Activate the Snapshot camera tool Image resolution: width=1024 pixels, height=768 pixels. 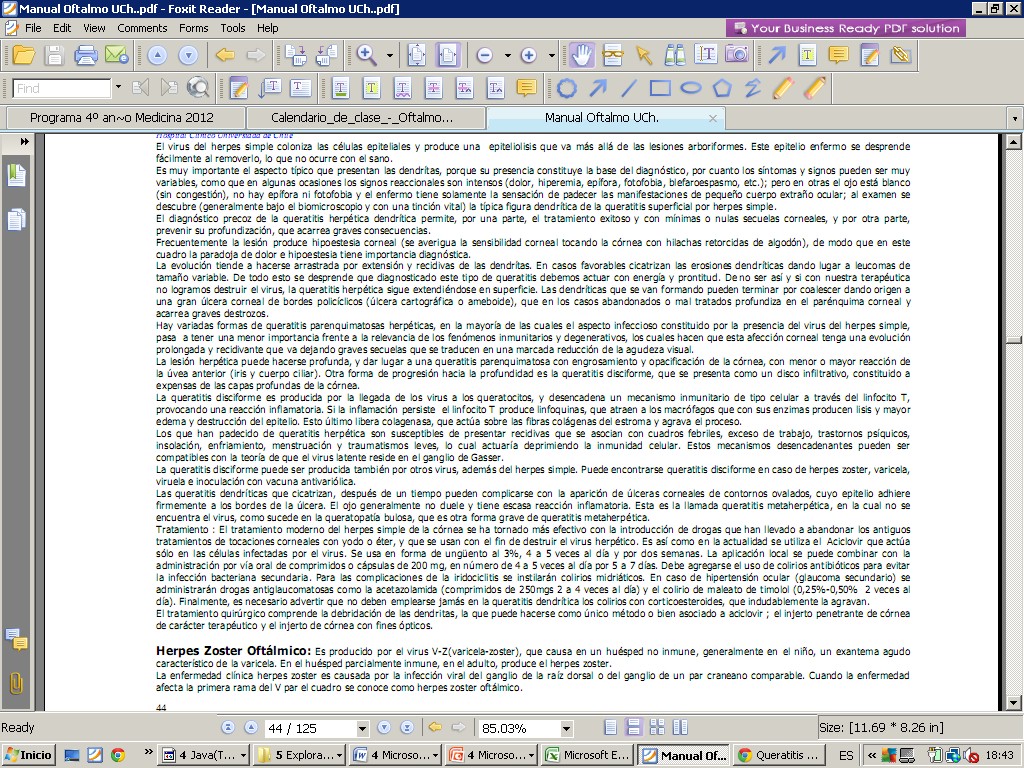[x=737, y=55]
